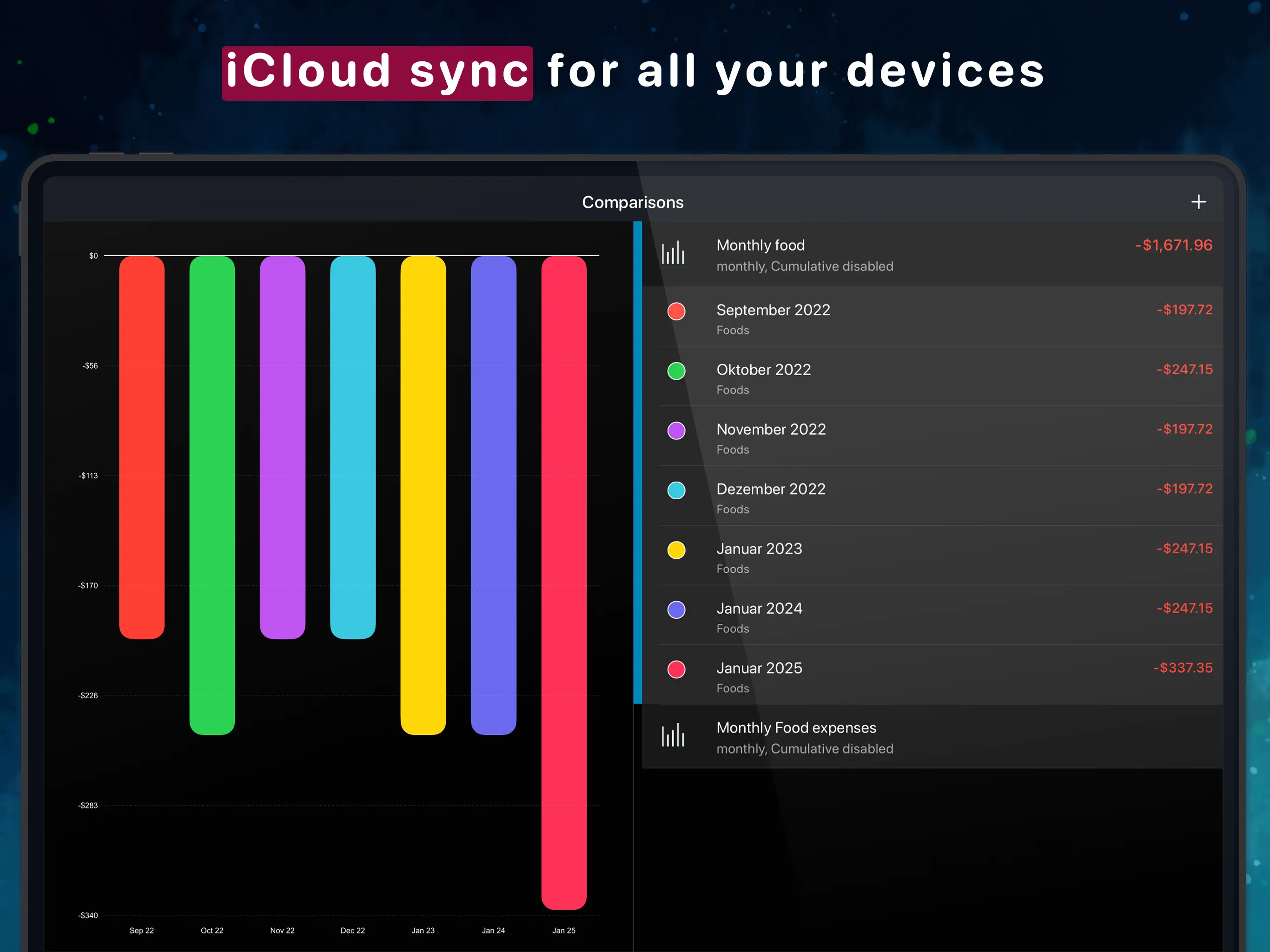Select the Oktober 2022 amount -$247.15
The image size is (1270, 952).
pyautogui.click(x=1184, y=370)
